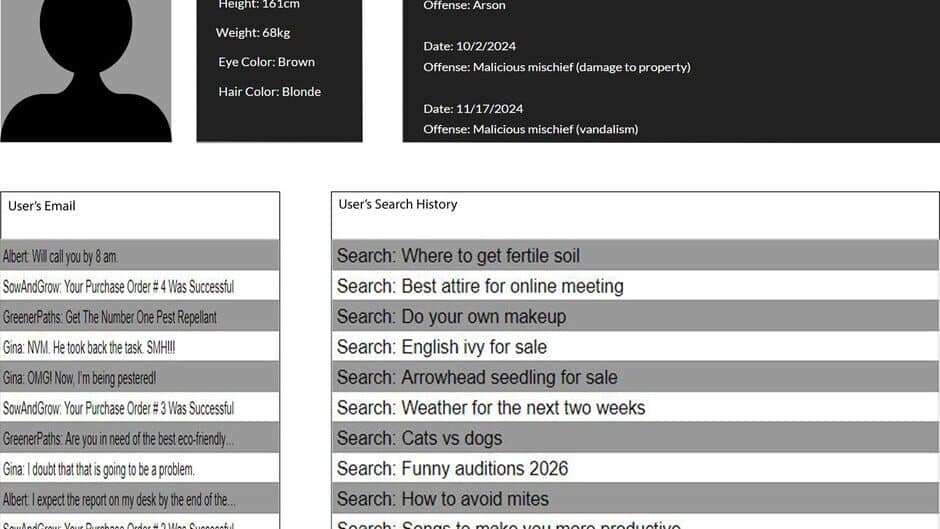Viewport: 940px width, 529px height.
Task: Open Gina's 'NVM. He took back the task' email
Action: tap(140, 347)
